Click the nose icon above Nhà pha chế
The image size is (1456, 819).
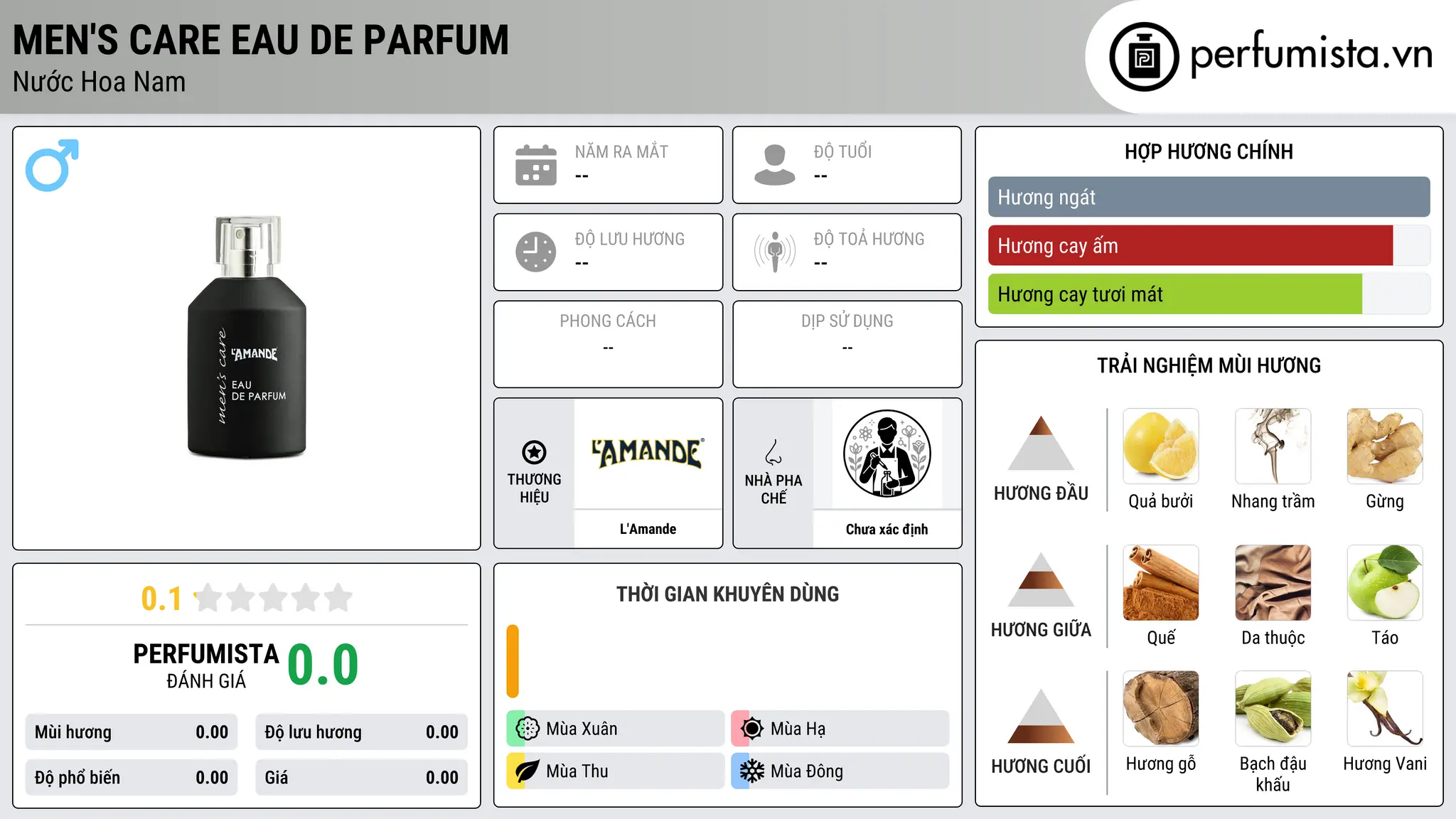[773, 452]
